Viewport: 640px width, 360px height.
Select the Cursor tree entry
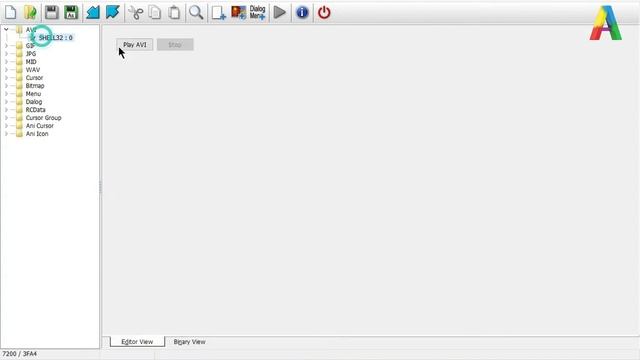click(34, 78)
